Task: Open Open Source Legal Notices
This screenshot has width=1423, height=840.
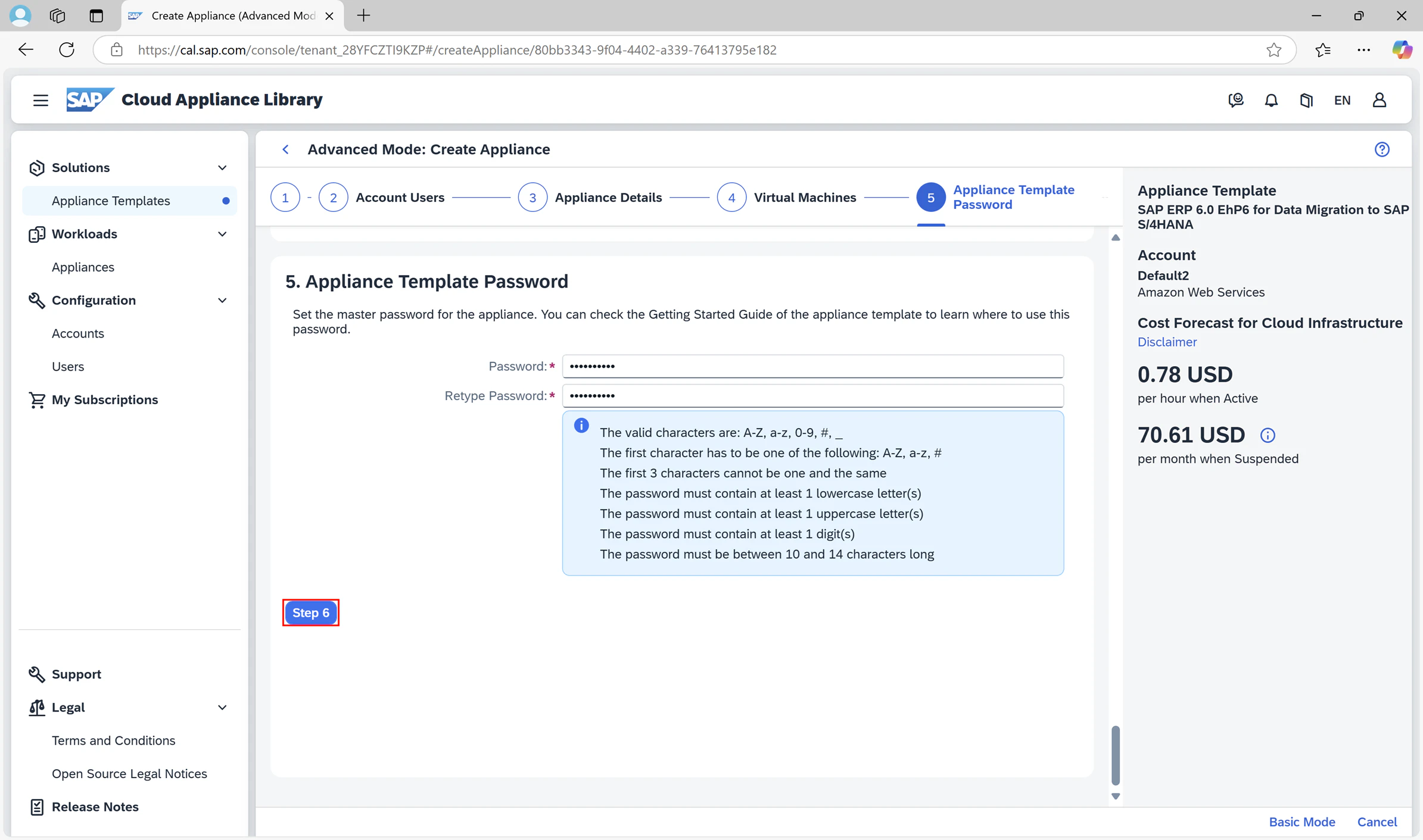Action: (130, 774)
